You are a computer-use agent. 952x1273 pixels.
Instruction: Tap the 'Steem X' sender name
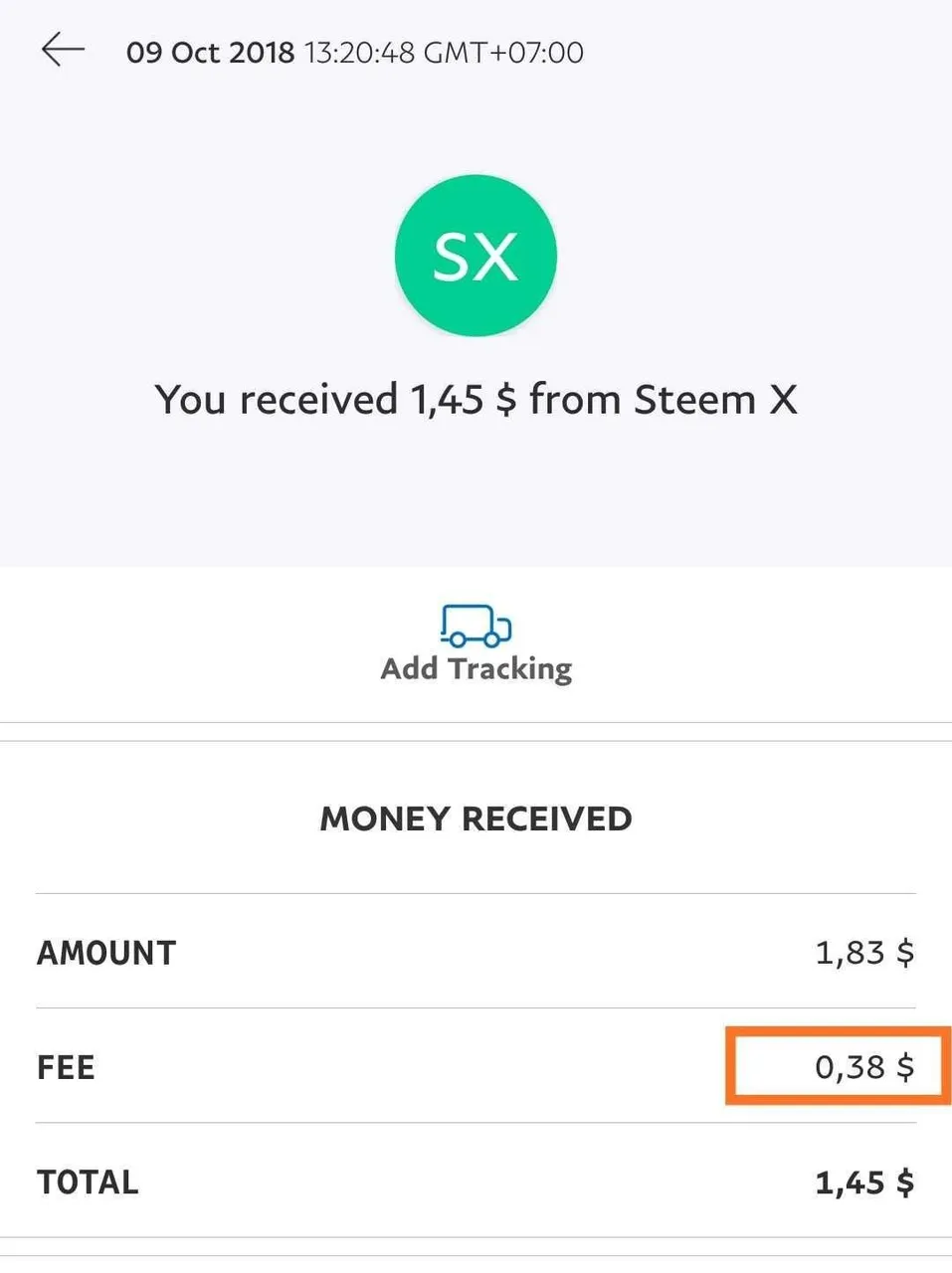tap(716, 400)
